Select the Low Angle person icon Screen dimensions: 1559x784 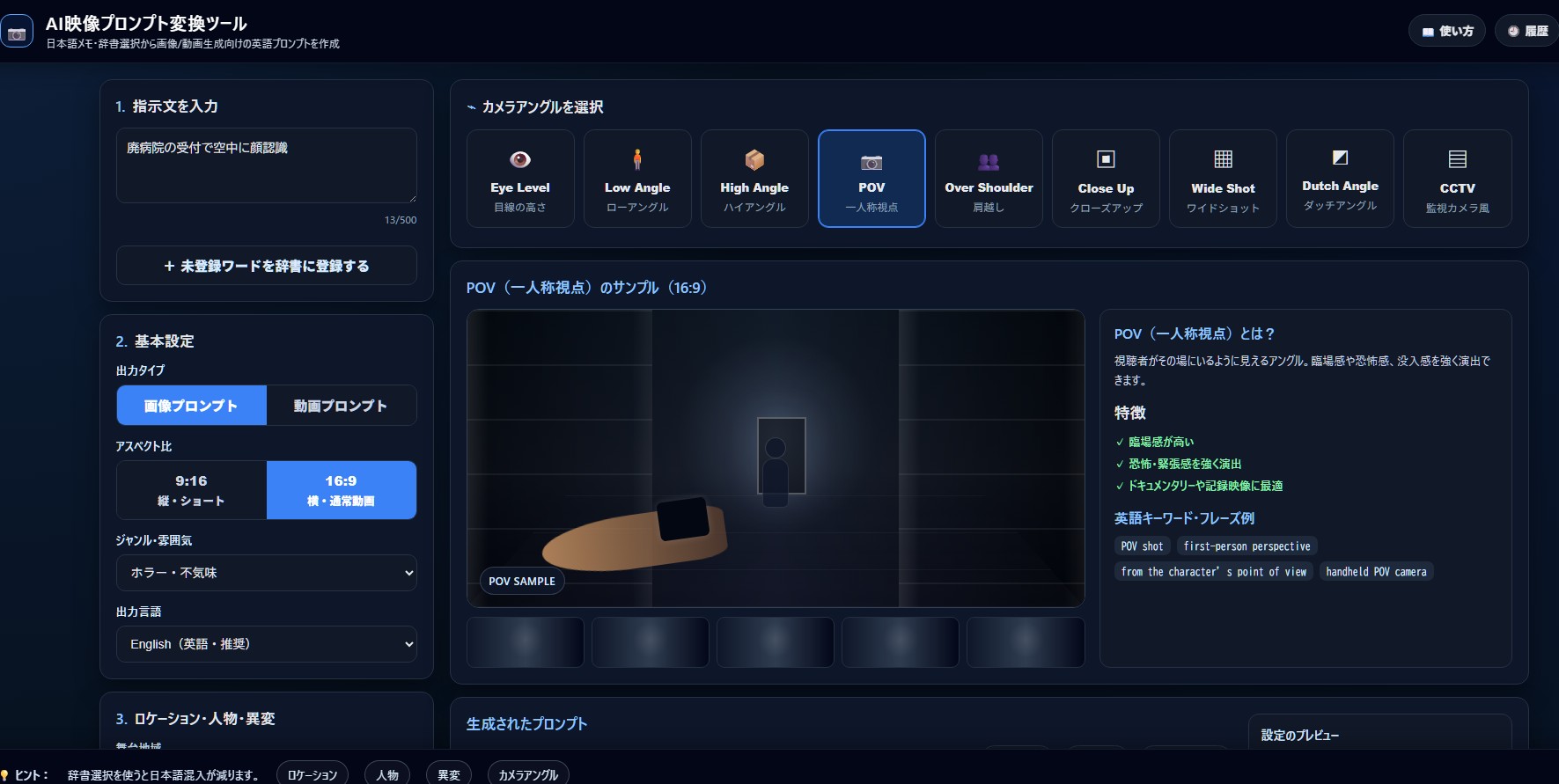(637, 159)
